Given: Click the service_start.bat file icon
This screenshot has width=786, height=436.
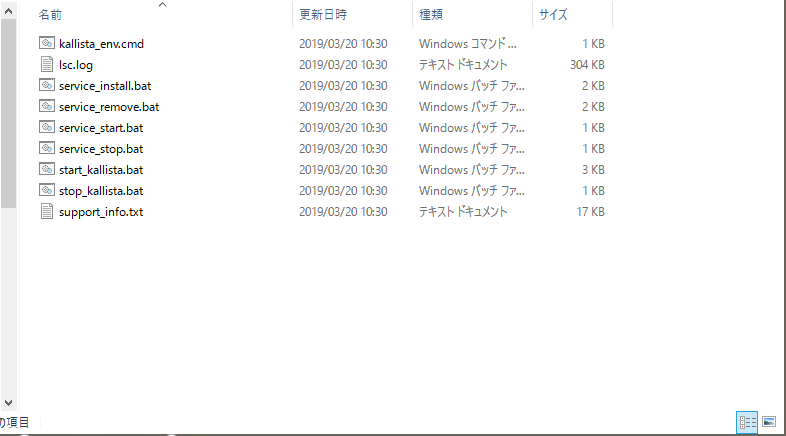Looking at the screenshot, I should click(47, 127).
